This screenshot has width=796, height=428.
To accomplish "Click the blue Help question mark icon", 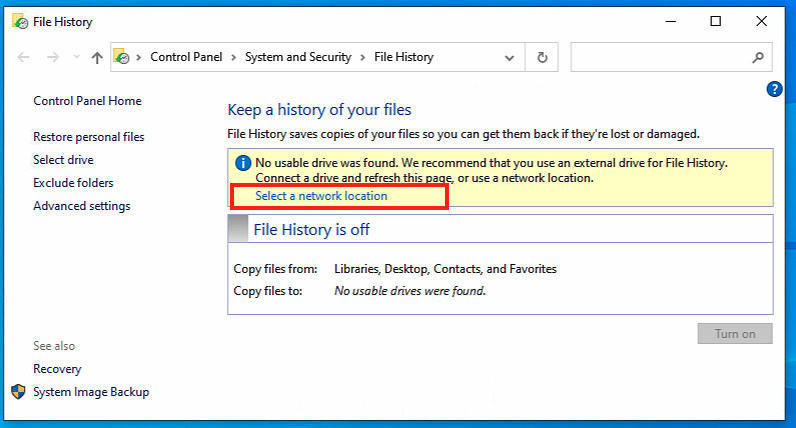I will [x=774, y=89].
